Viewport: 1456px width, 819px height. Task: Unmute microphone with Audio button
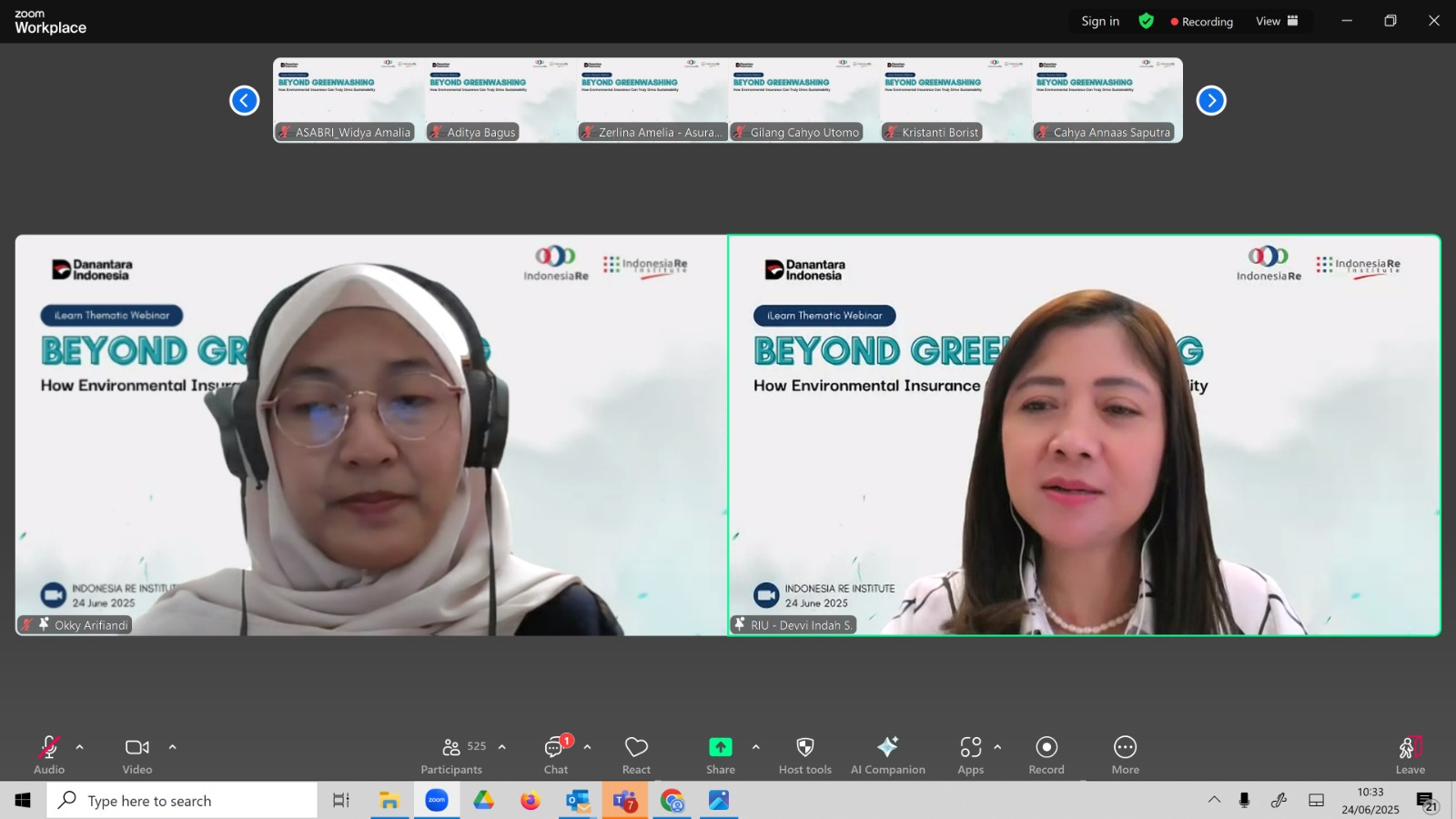[x=49, y=754]
